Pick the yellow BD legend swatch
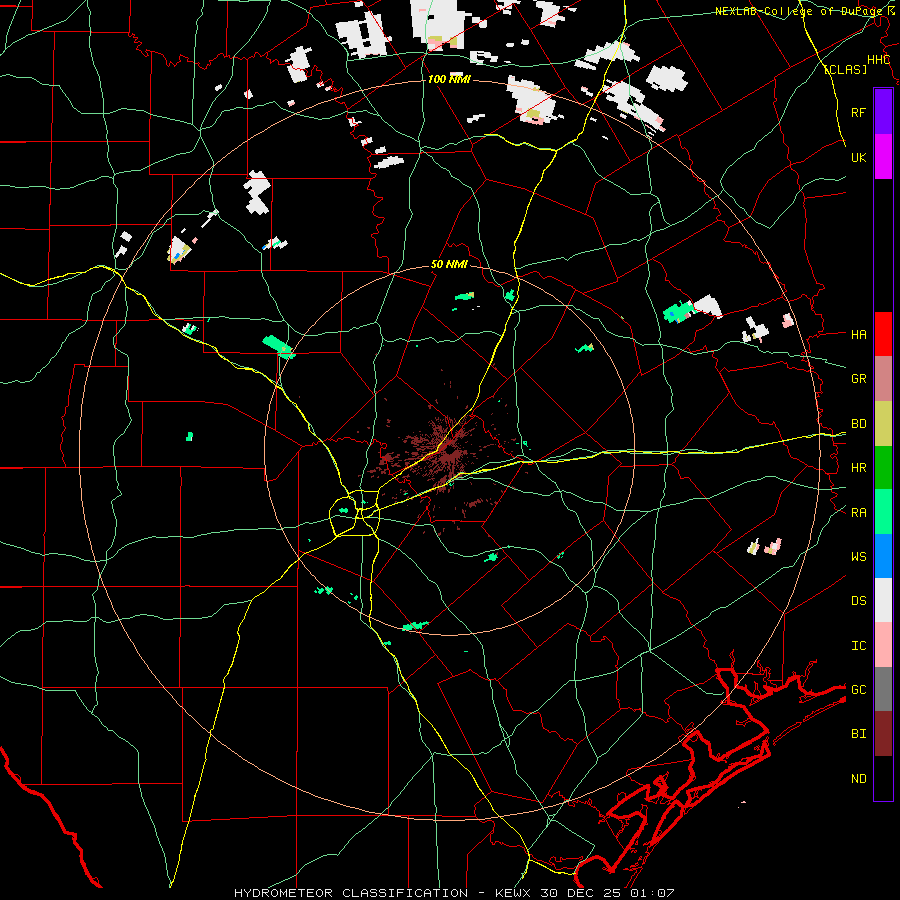The width and height of the screenshot is (900, 900). [x=883, y=424]
